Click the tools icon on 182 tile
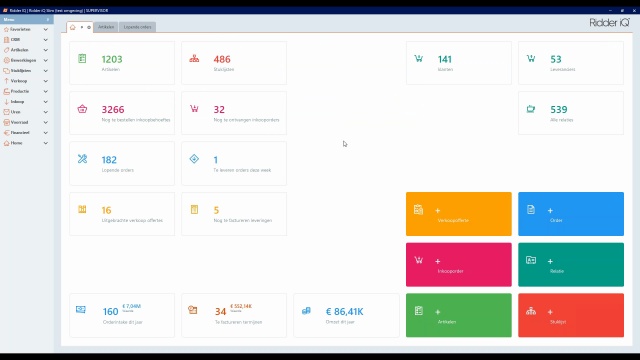640x360 pixels. (x=82, y=159)
